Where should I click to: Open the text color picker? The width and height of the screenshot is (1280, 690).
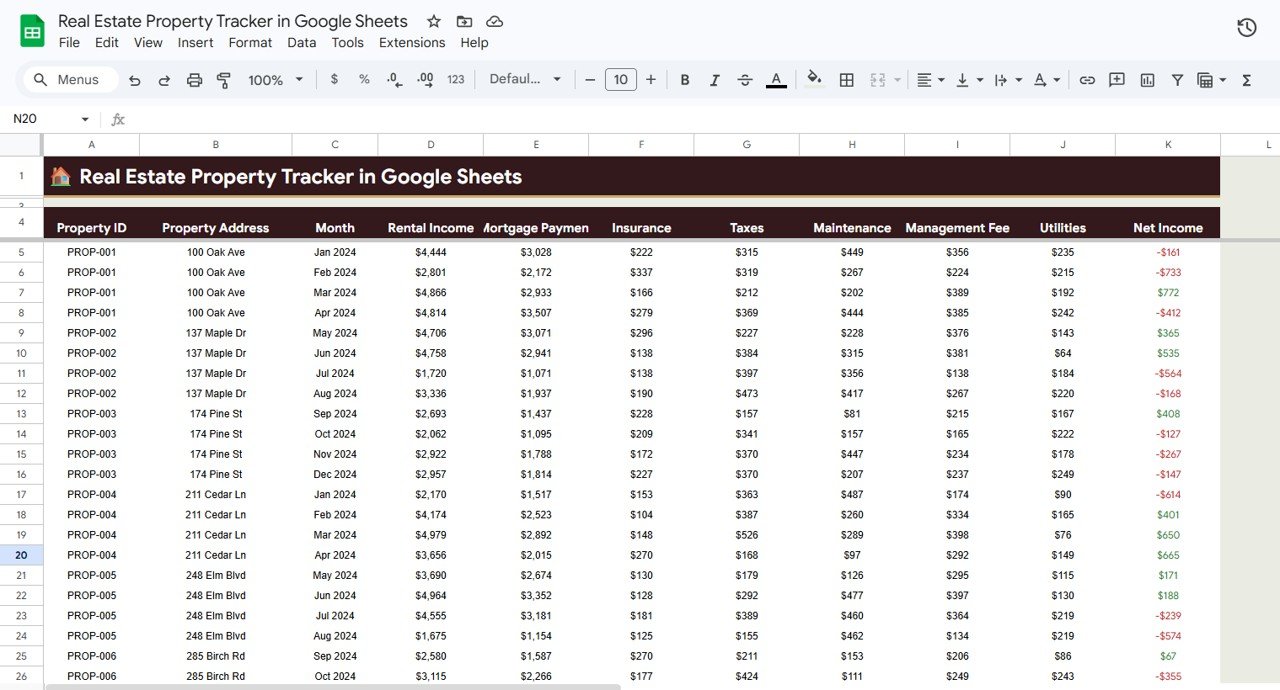[x=776, y=80]
